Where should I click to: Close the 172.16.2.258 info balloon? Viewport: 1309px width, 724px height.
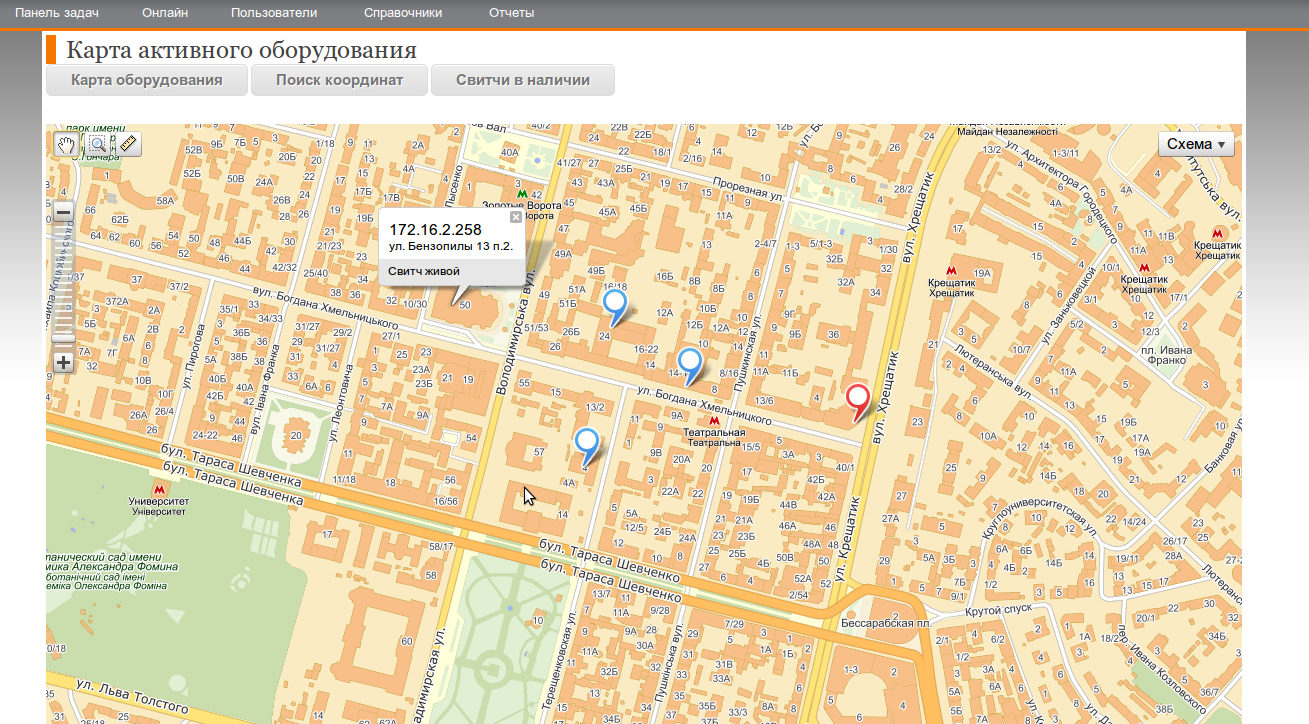tap(516, 217)
